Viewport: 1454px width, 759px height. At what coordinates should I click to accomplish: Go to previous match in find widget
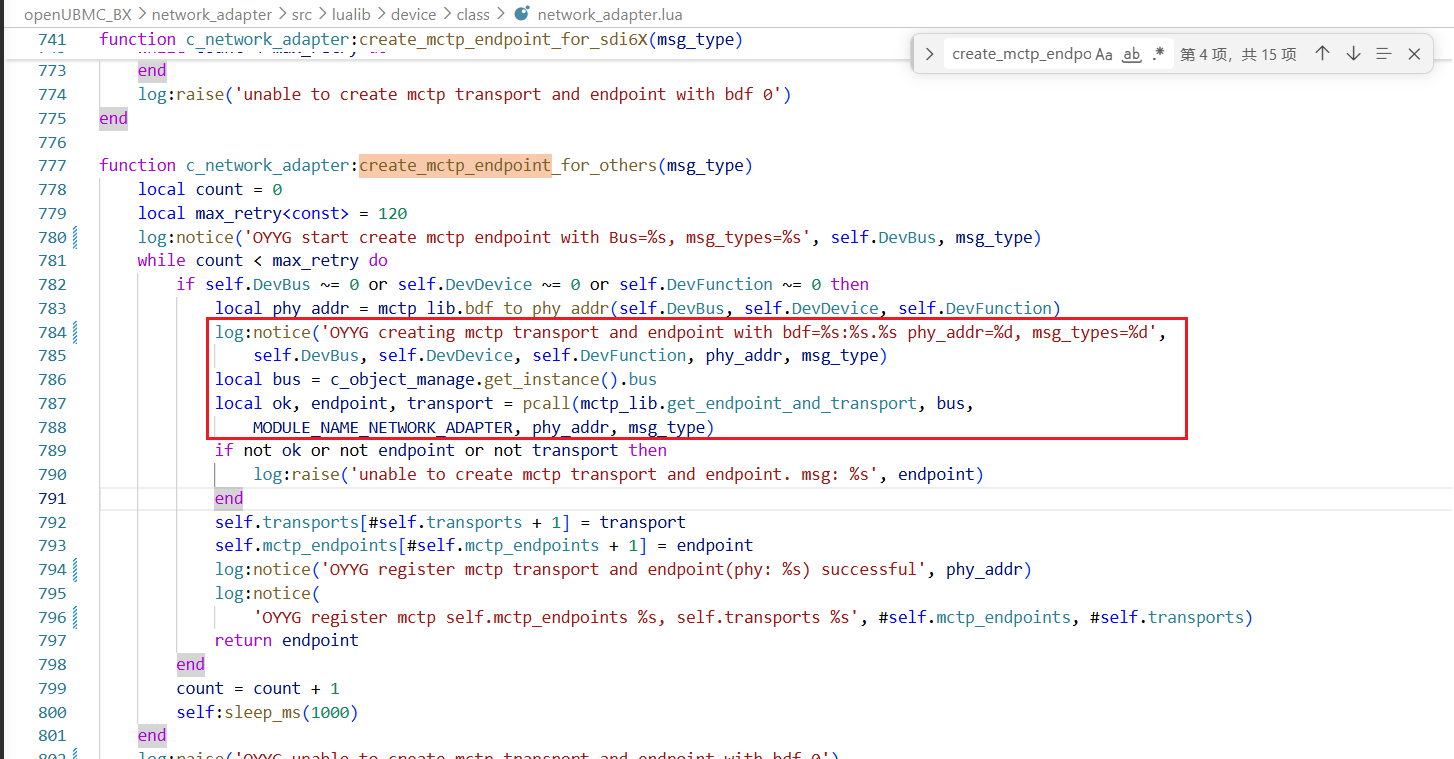pos(1322,54)
